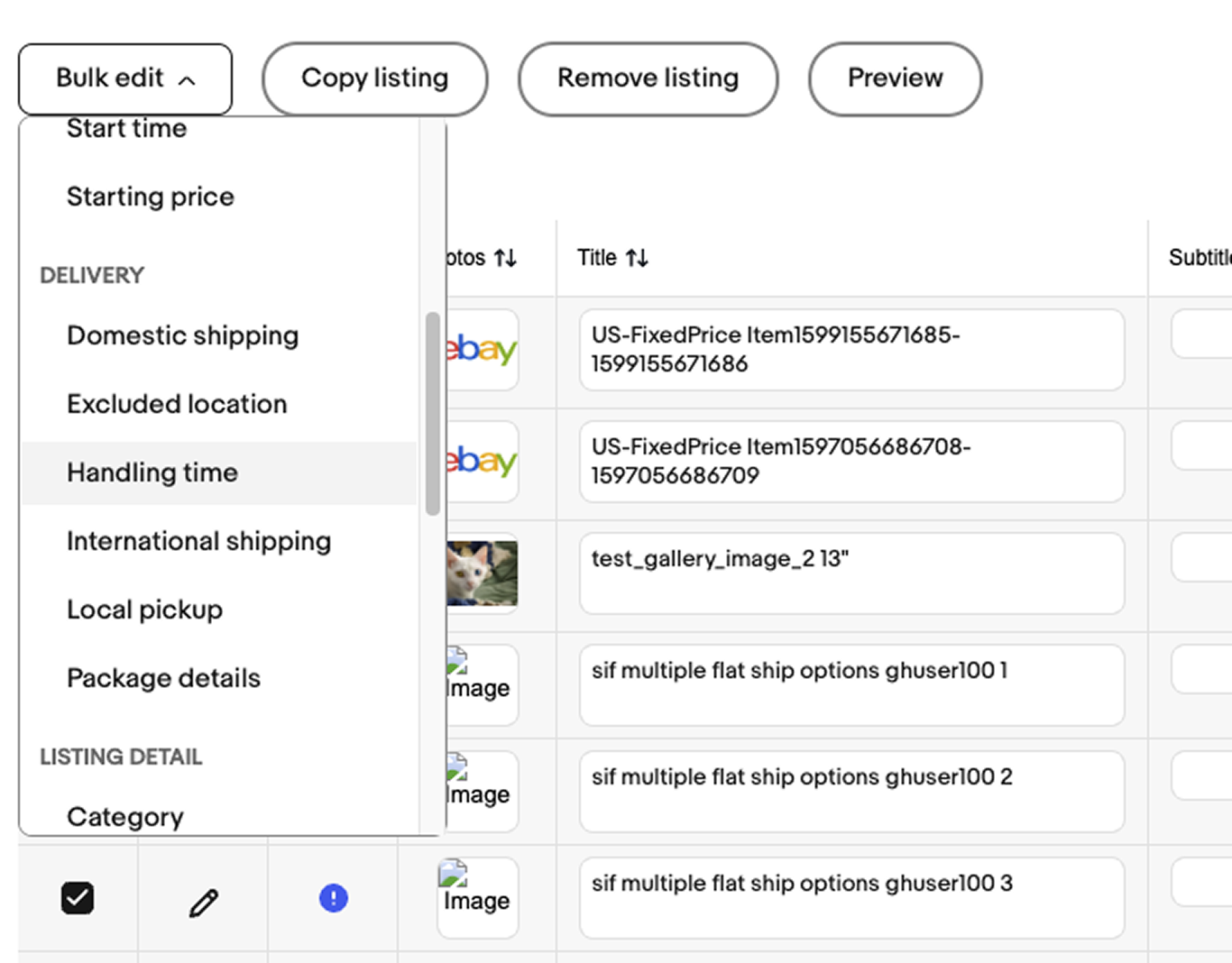
Task: Open image placeholder for ghuser100 1 row
Action: [x=482, y=685]
